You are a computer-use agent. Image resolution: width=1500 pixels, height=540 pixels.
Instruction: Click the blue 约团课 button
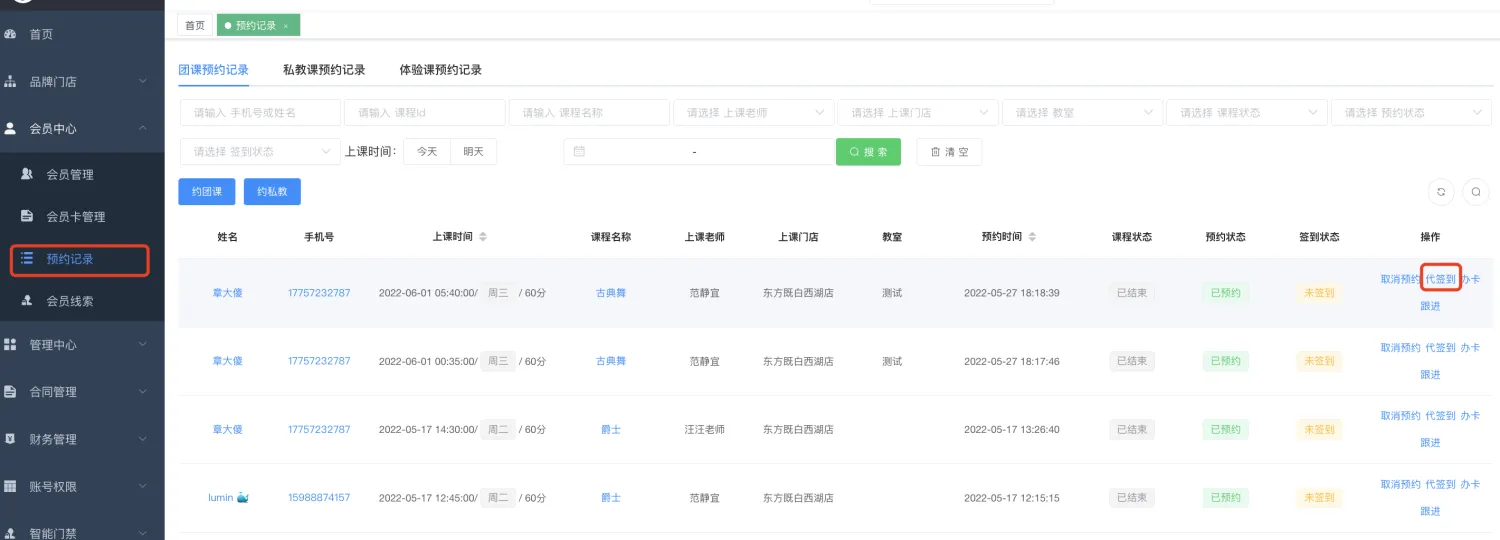click(206, 192)
